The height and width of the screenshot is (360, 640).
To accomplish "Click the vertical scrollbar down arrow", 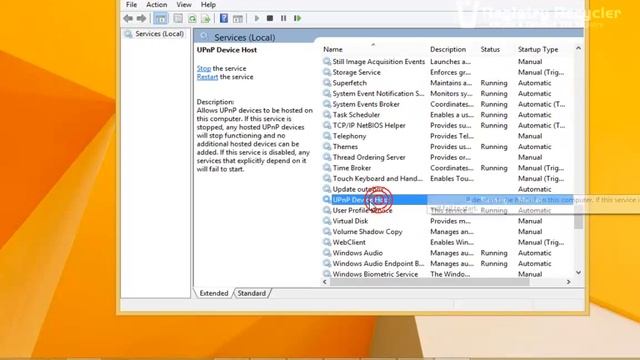I will (x=578, y=272).
